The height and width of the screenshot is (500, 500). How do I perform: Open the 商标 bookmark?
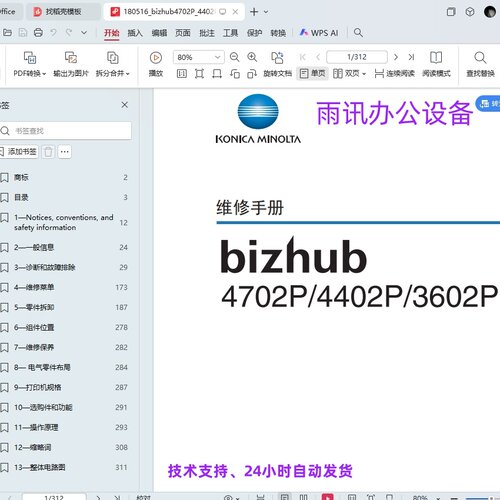click(64, 177)
